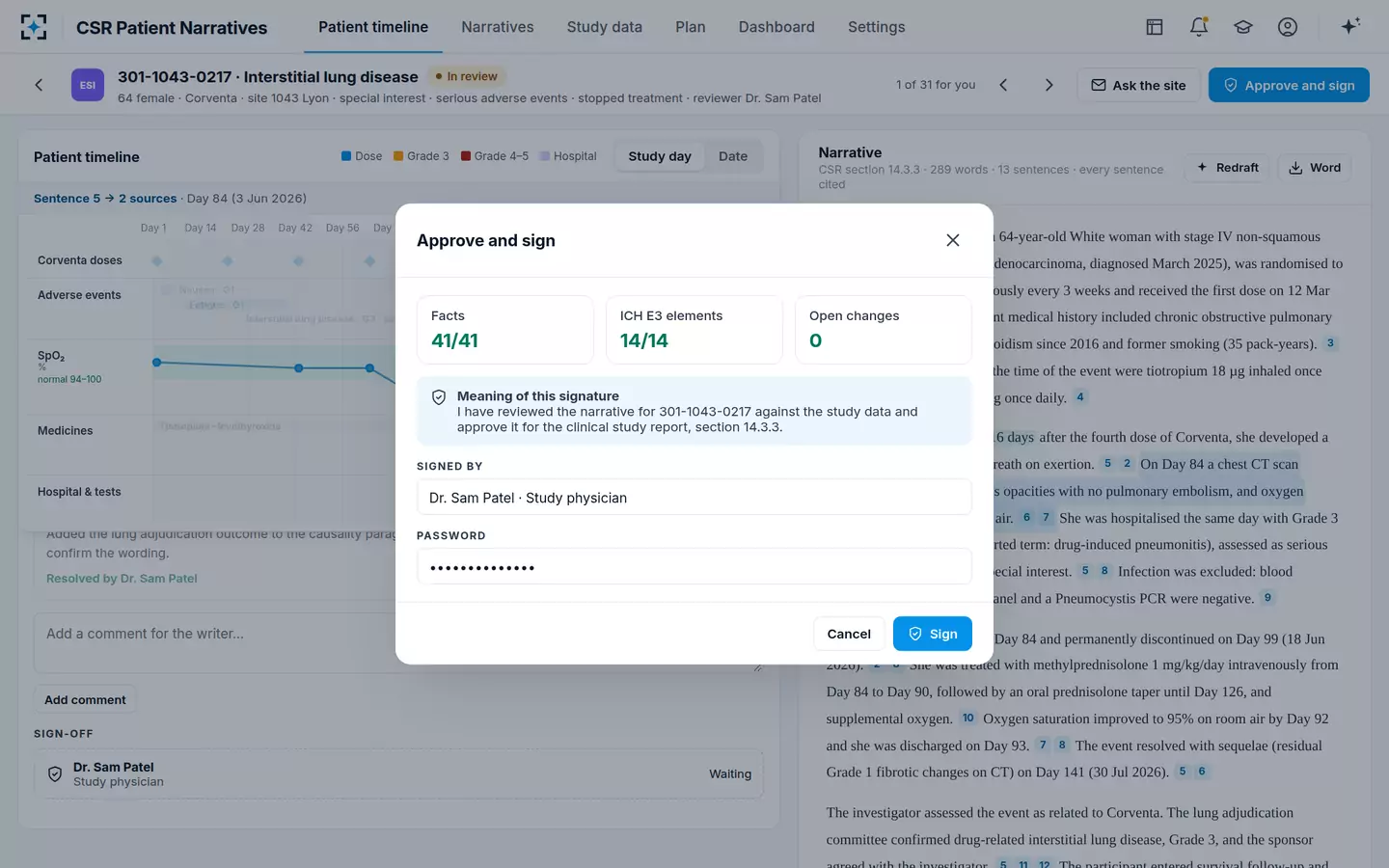This screenshot has height=868, width=1389.
Task: Open the Facts 41/41 card
Action: point(505,330)
